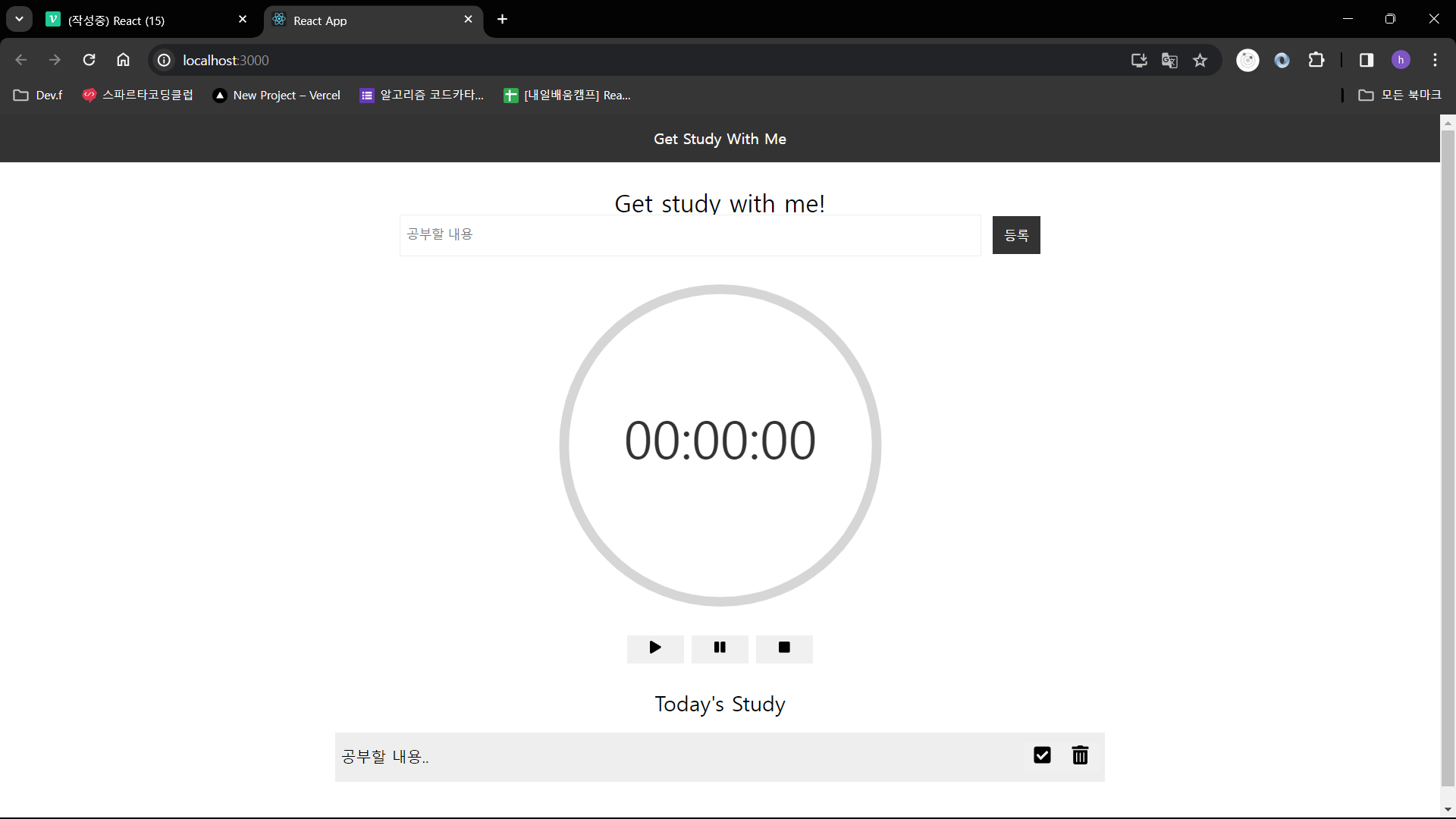Bookmark this page with star icon
Viewport: 1456px width, 819px height.
click(1200, 60)
